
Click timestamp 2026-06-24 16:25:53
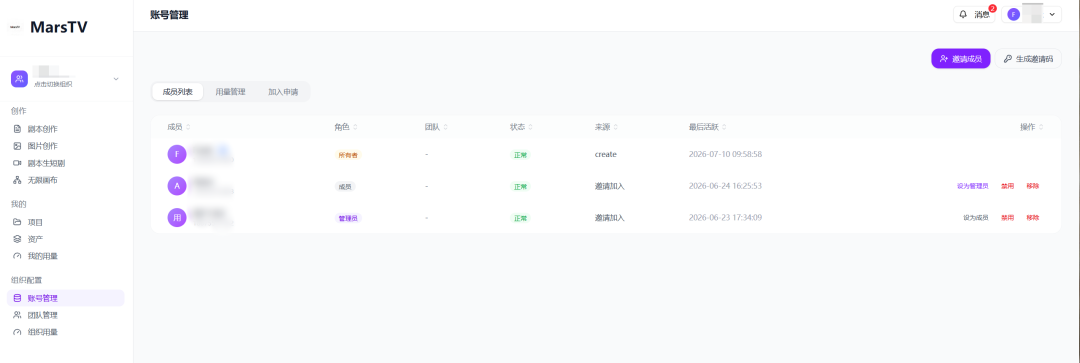pos(725,186)
